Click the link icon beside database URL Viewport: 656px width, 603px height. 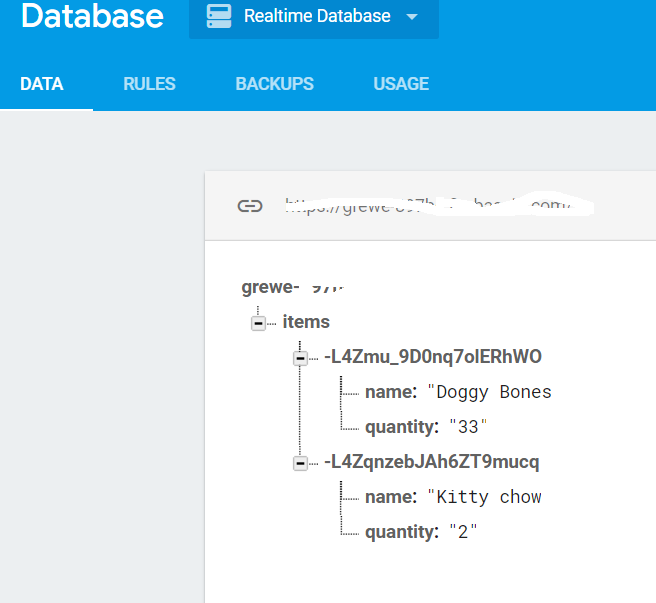249,206
